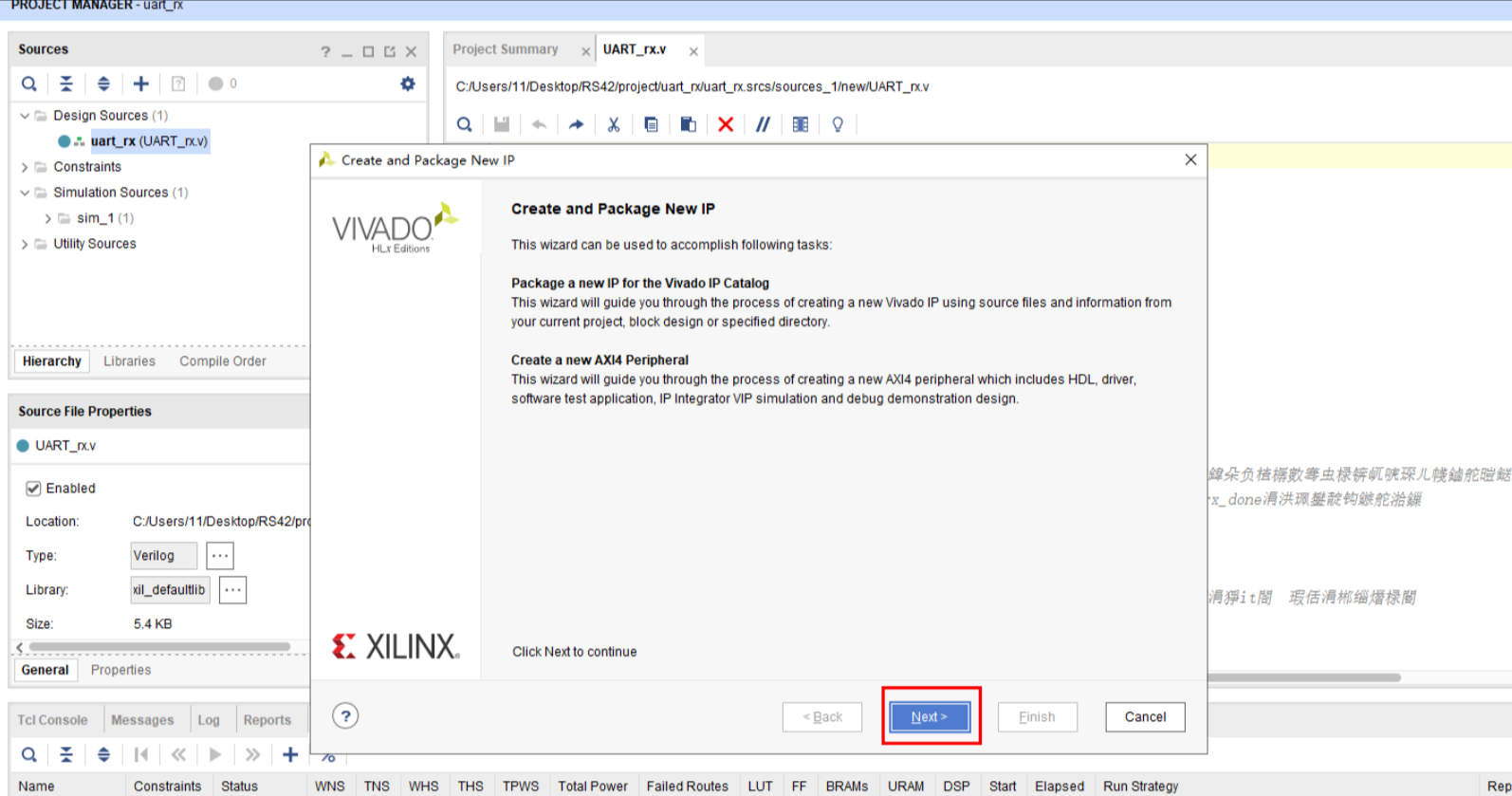
Task: Click the editor horizontal scrollbar
Action: pyautogui.click(x=1303, y=677)
